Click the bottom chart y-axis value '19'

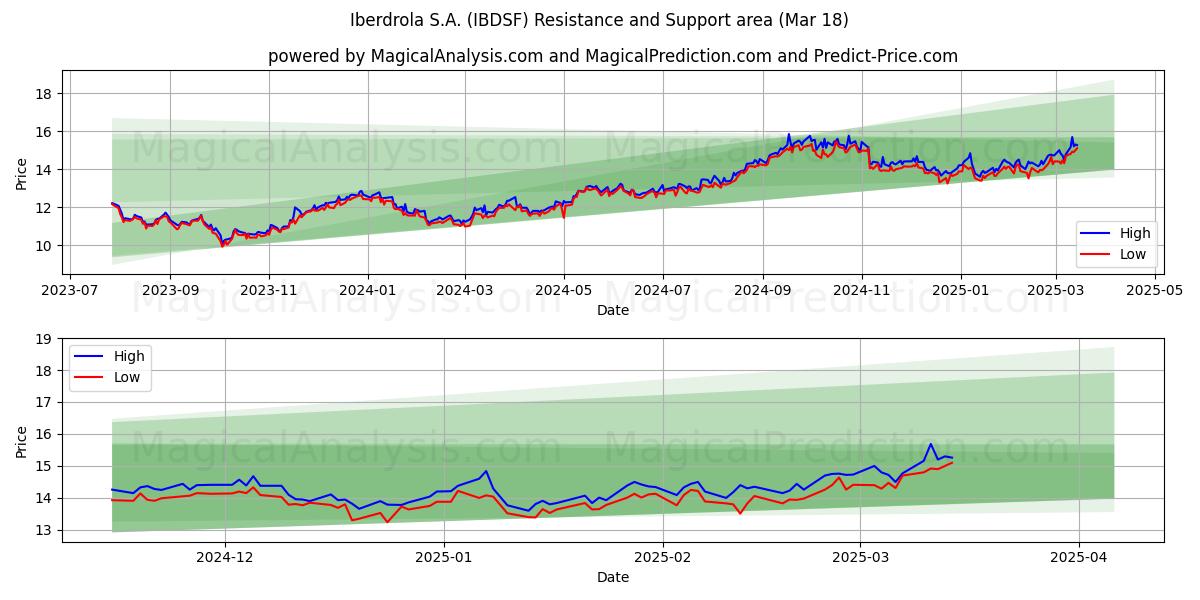pos(45,339)
